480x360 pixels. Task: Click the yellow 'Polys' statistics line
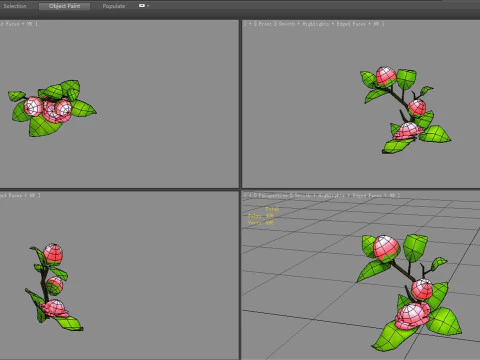261,216
